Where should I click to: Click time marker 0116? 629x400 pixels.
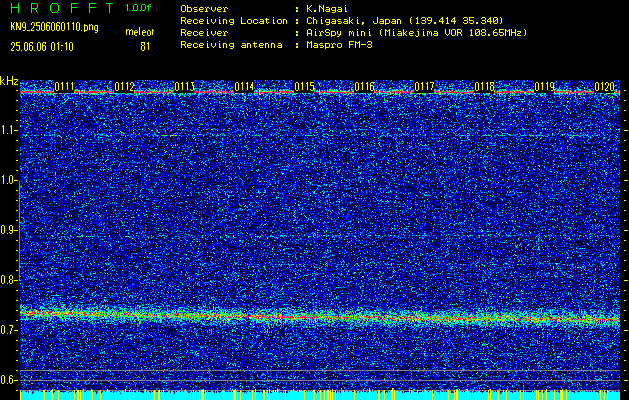(364, 87)
